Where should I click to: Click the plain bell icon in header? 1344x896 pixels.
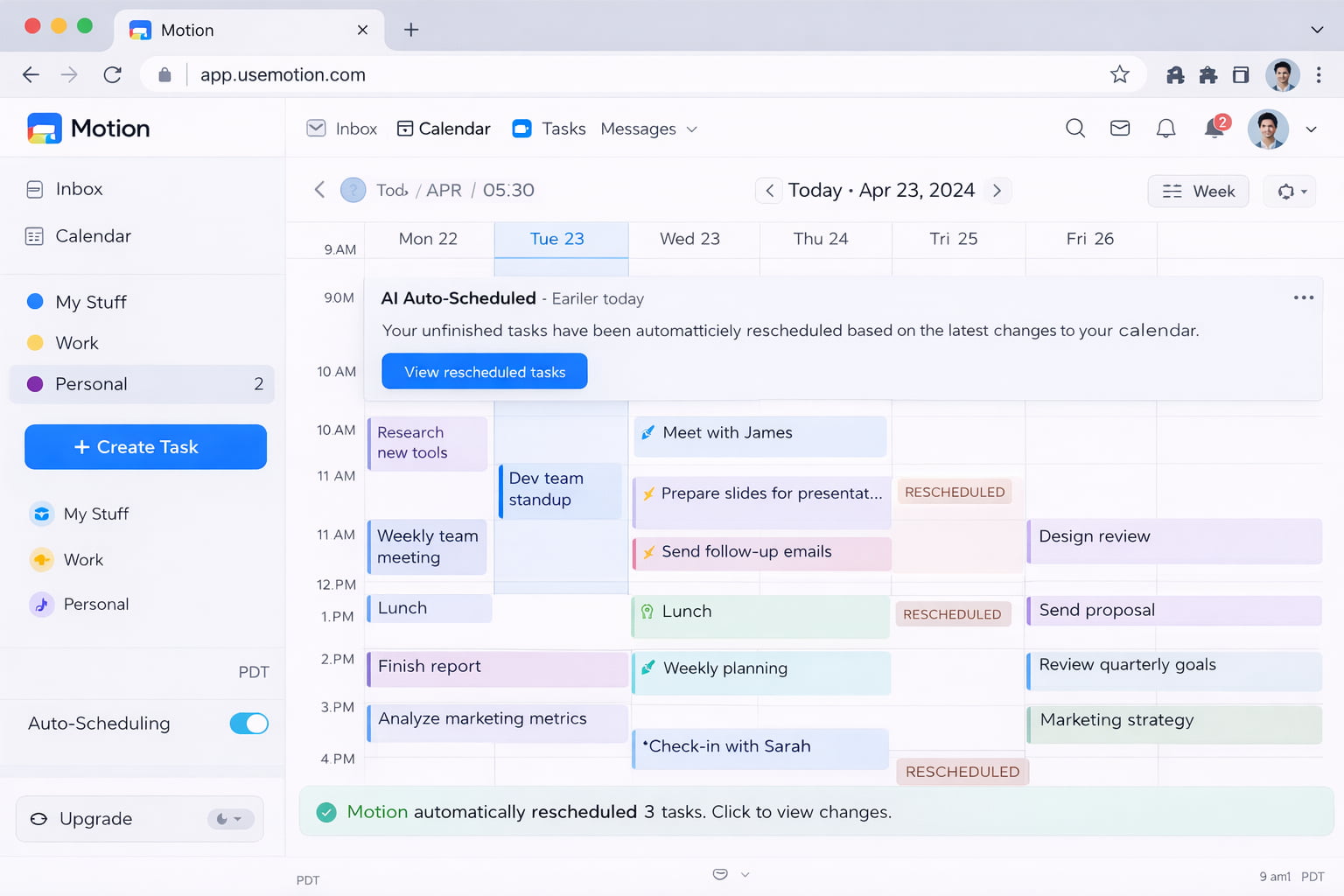coord(1165,129)
